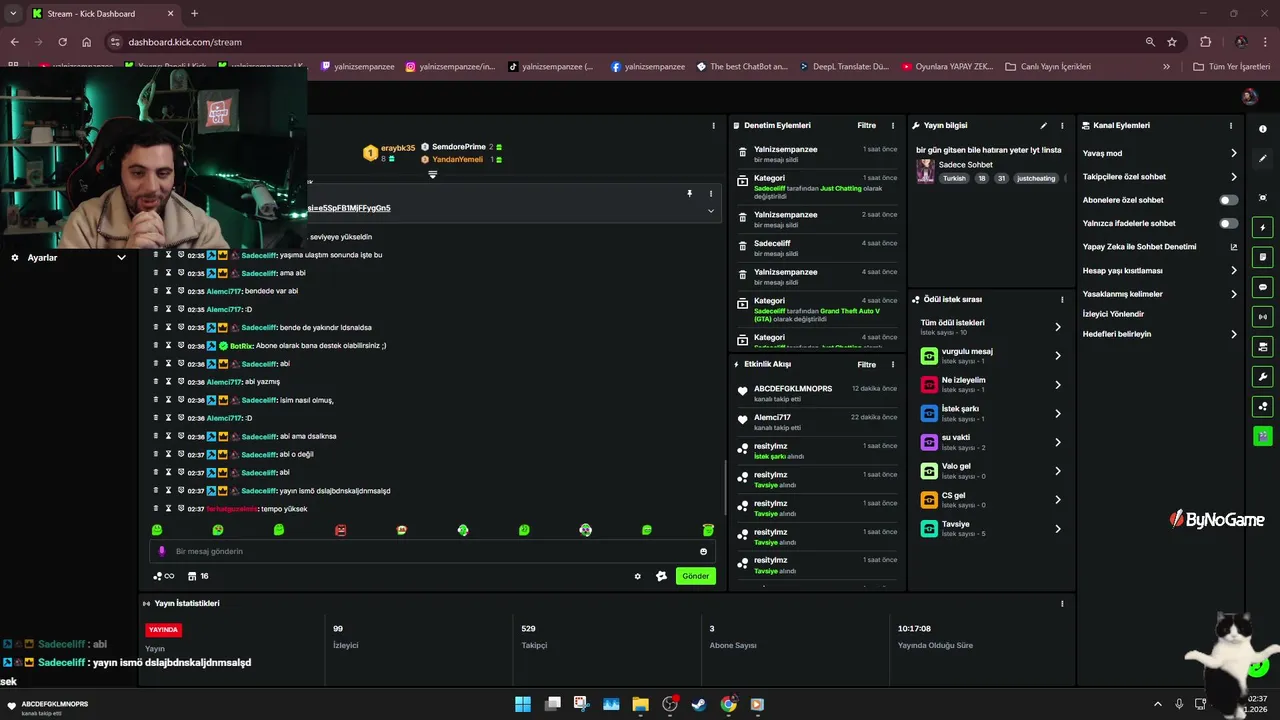
Task: Open the speech bubble sidebar widget
Action: pyautogui.click(x=1262, y=287)
